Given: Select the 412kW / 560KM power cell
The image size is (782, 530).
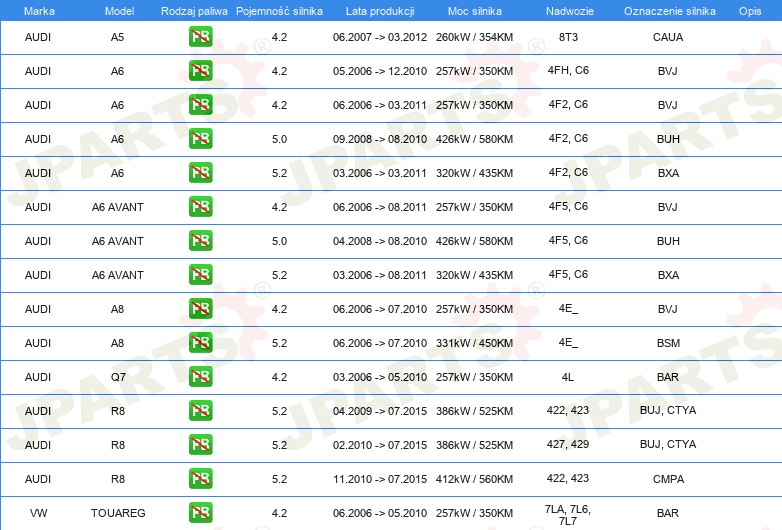Looking at the screenshot, I should (473, 479).
